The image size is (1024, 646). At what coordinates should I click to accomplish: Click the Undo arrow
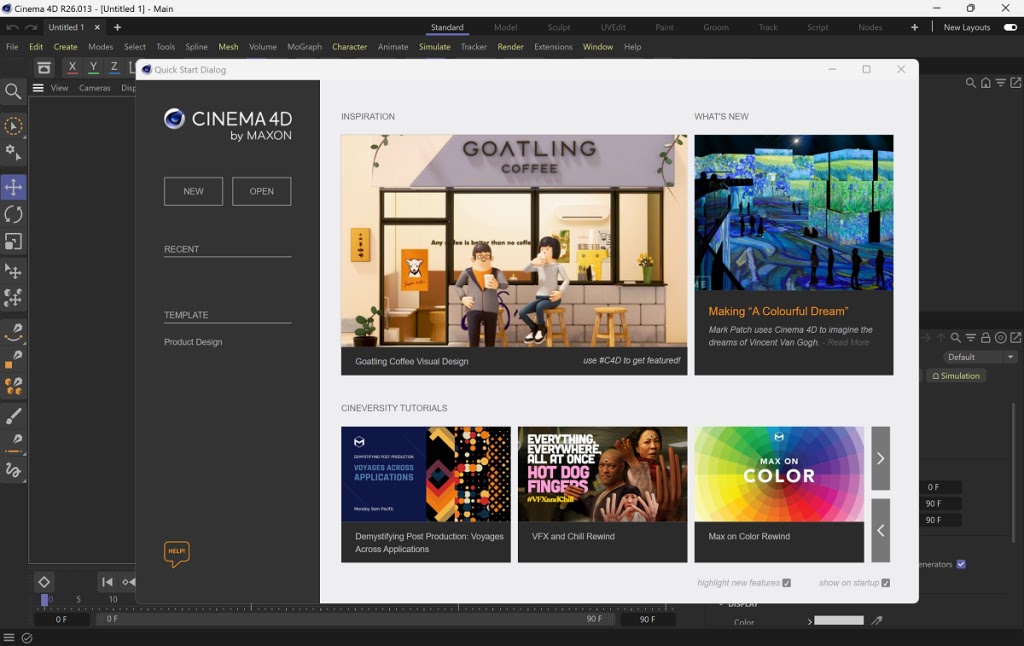coord(12,27)
